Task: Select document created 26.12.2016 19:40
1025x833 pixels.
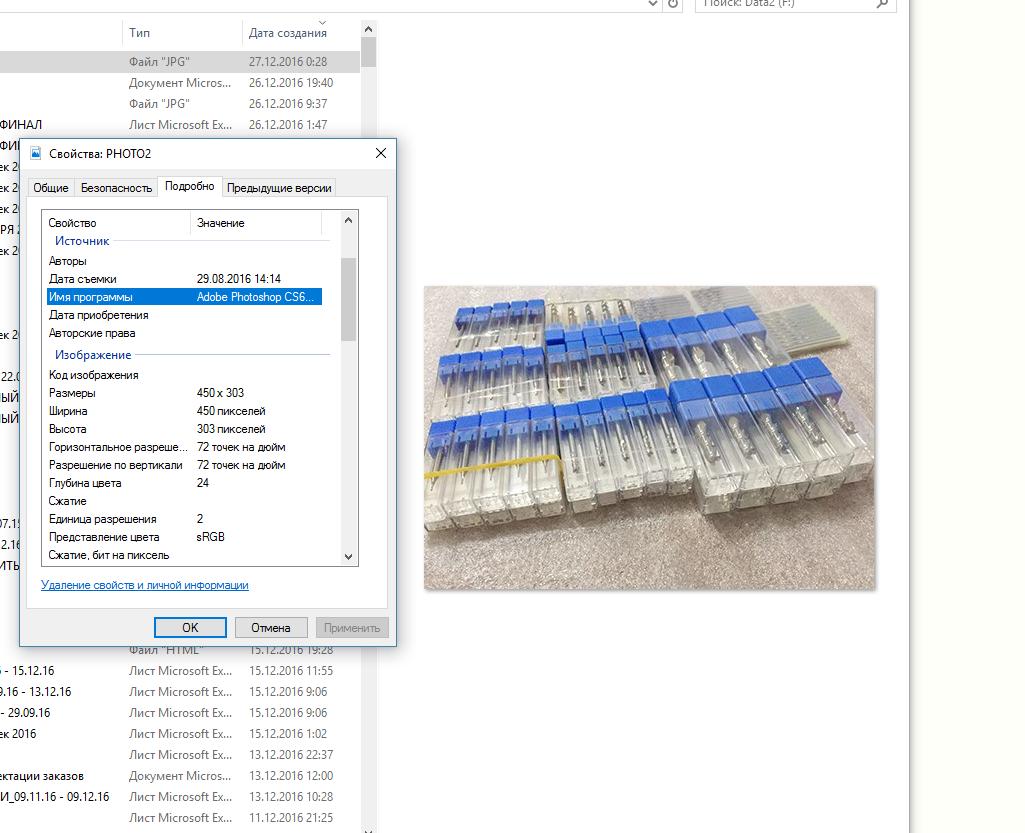Action: click(180, 82)
